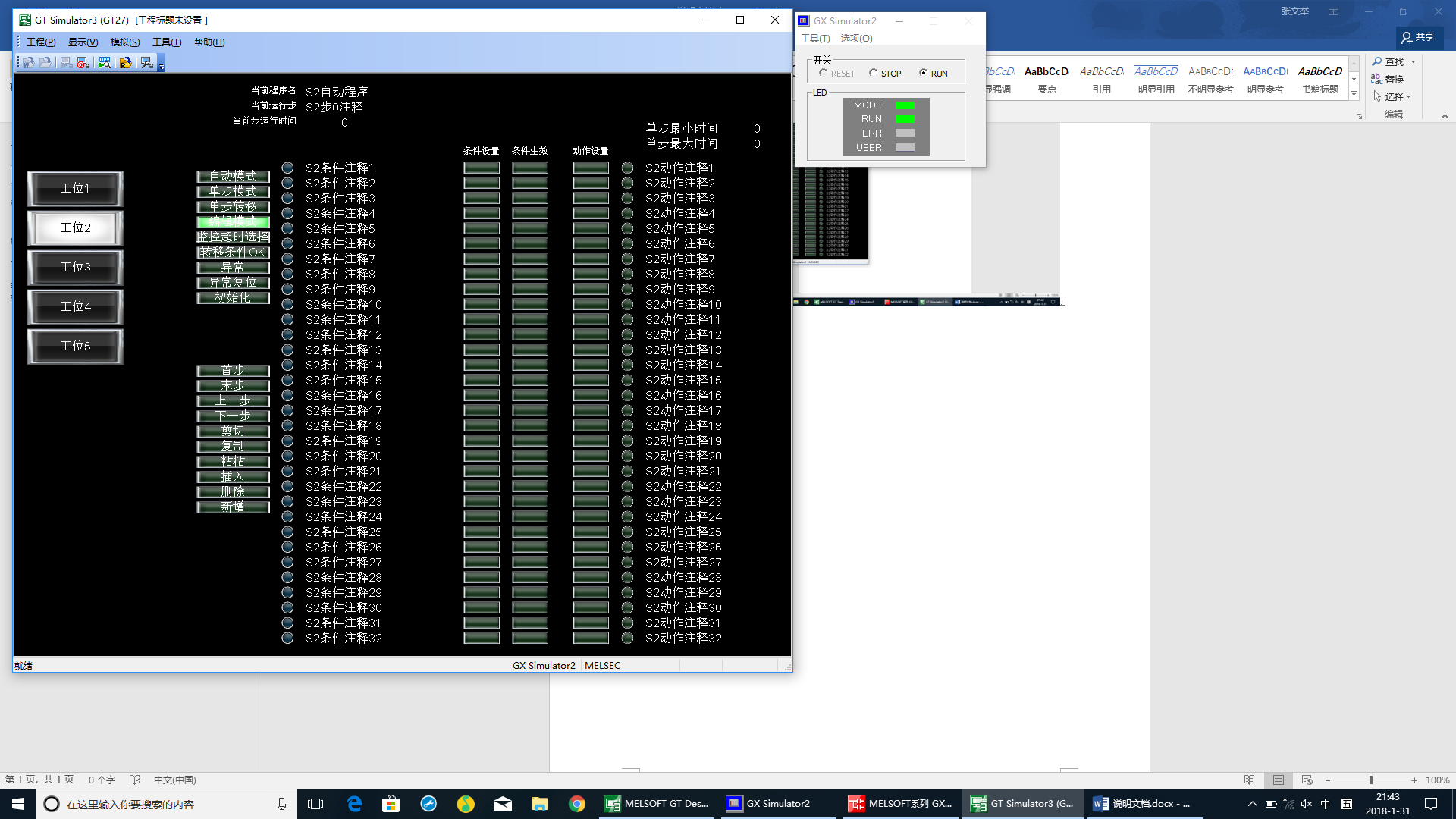Click the stop simulation toolbar icon
Screen dimensions: 1456x819
tap(83, 63)
